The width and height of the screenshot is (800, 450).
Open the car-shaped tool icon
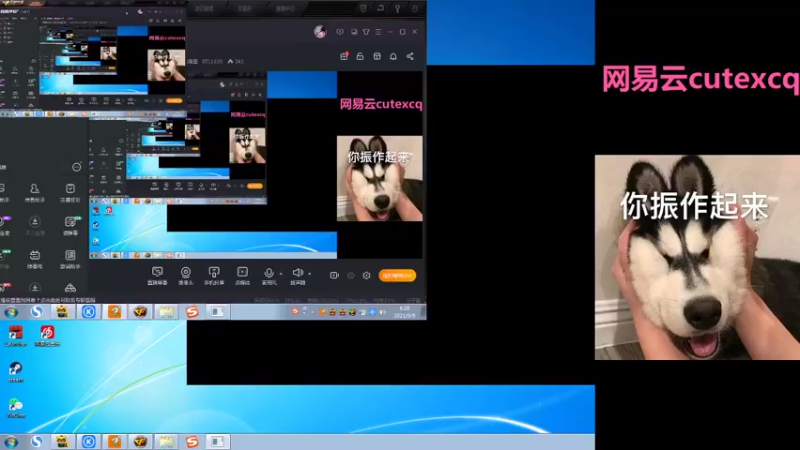click(x=70, y=288)
